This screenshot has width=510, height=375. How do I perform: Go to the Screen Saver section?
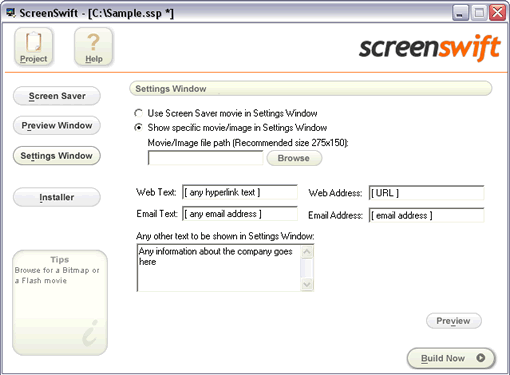57,96
